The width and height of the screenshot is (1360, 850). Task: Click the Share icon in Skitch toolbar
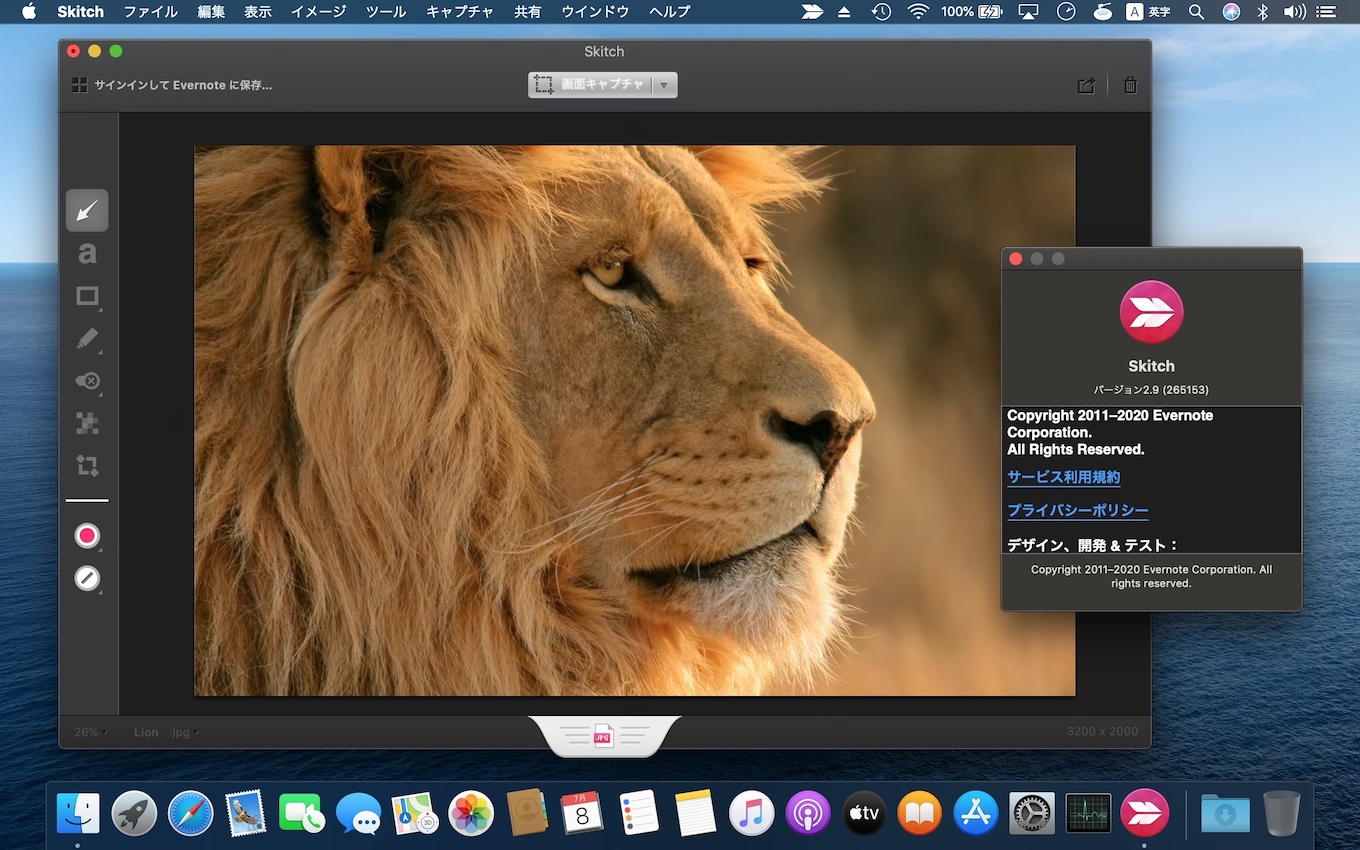click(1086, 86)
